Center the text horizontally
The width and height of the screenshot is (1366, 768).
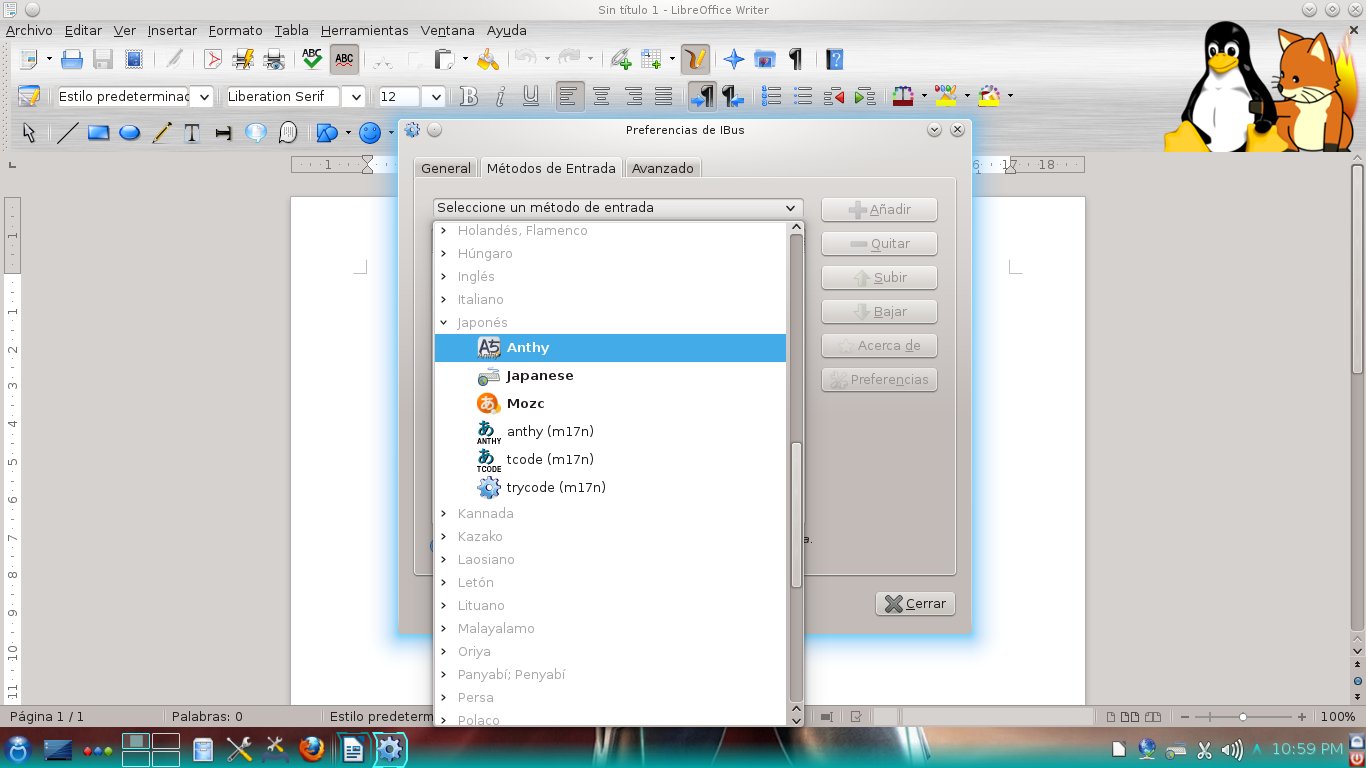601,96
